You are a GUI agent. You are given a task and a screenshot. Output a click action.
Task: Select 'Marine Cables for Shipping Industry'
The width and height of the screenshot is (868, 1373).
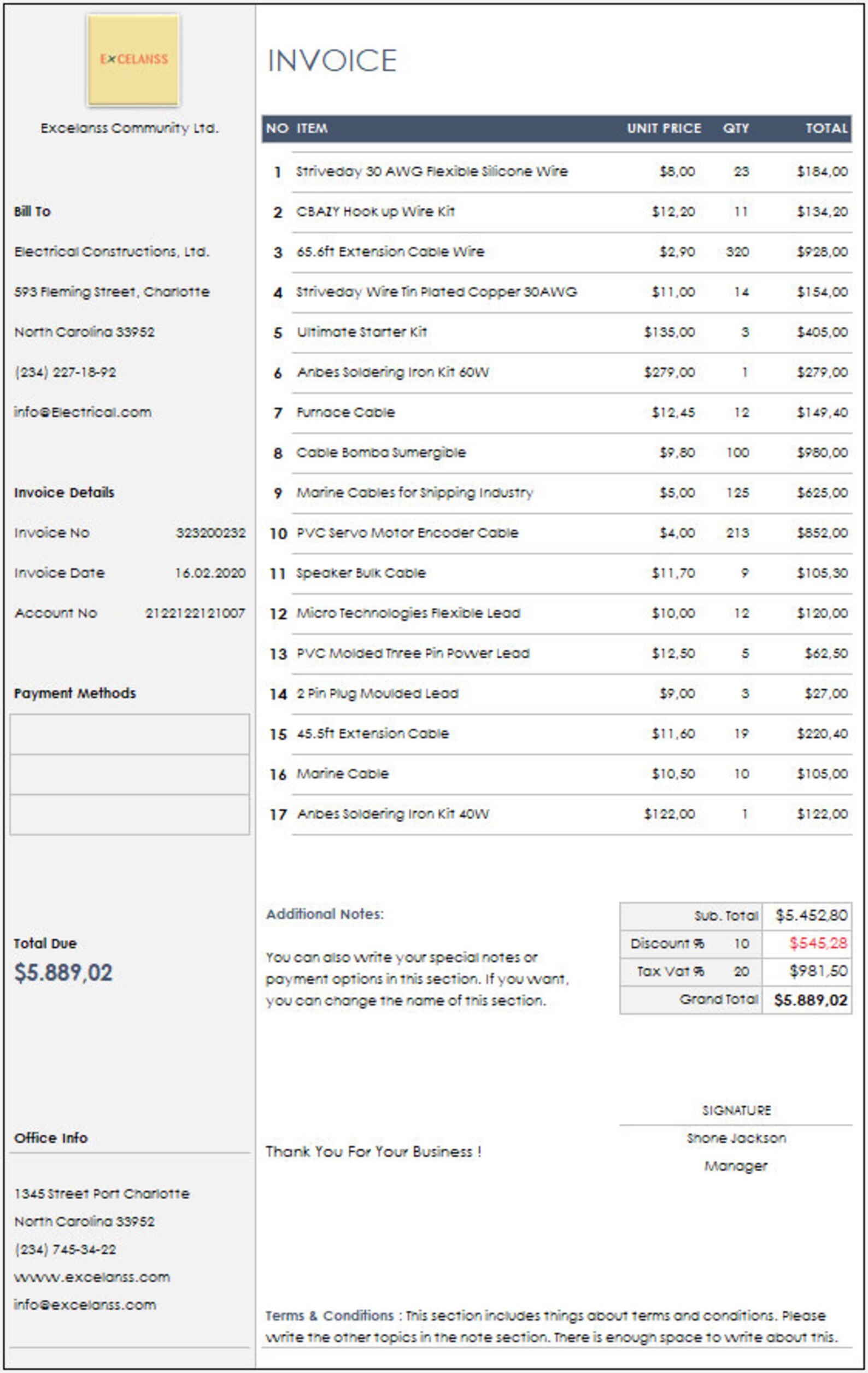[415, 492]
